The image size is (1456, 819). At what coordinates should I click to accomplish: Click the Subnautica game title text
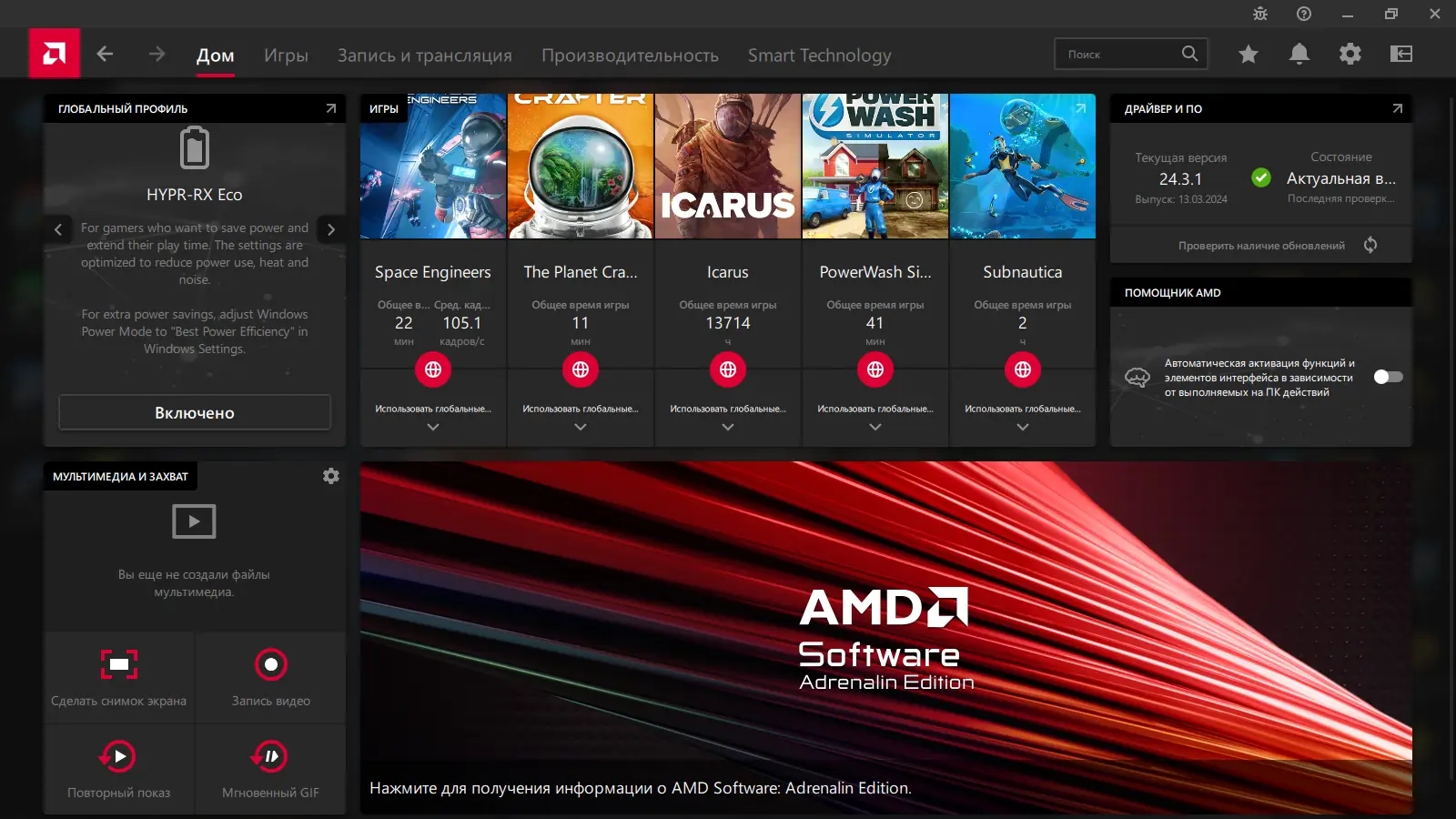tap(1023, 272)
